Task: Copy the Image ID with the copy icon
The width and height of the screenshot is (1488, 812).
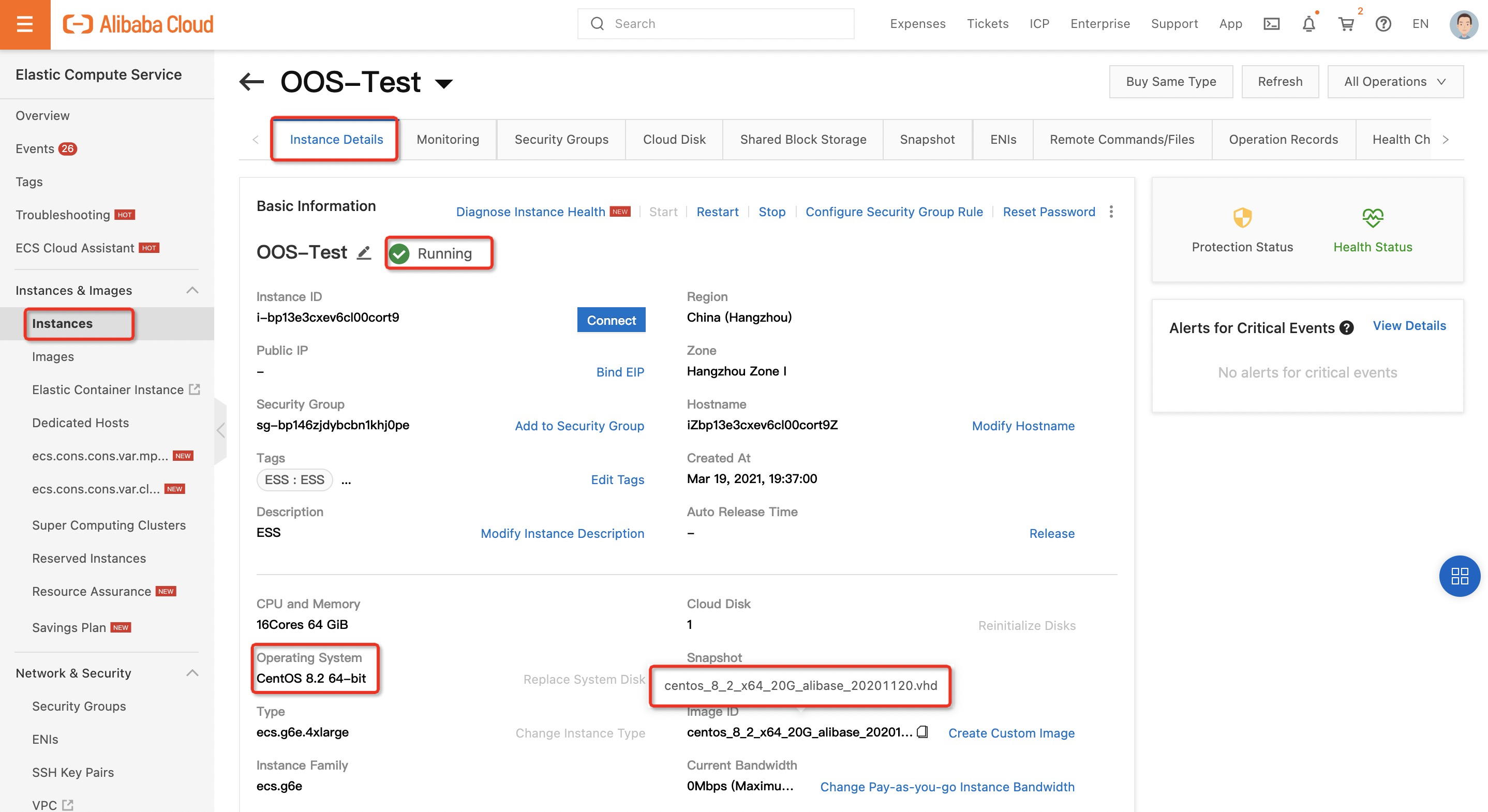Action: click(922, 732)
